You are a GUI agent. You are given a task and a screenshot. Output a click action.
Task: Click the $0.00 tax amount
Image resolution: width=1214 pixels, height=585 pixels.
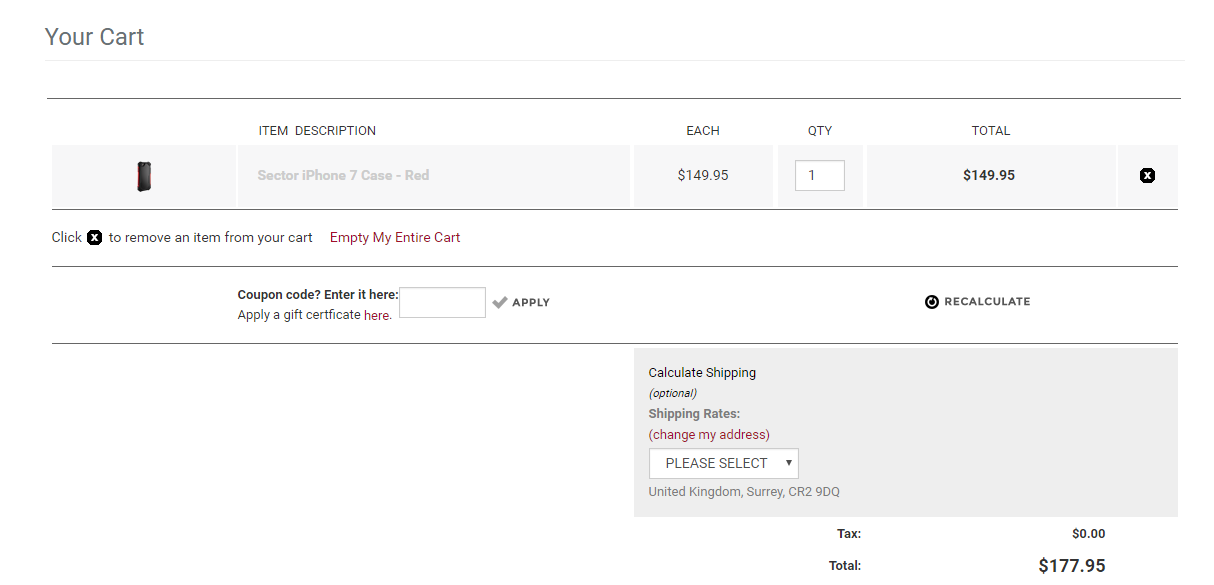[x=1088, y=534]
